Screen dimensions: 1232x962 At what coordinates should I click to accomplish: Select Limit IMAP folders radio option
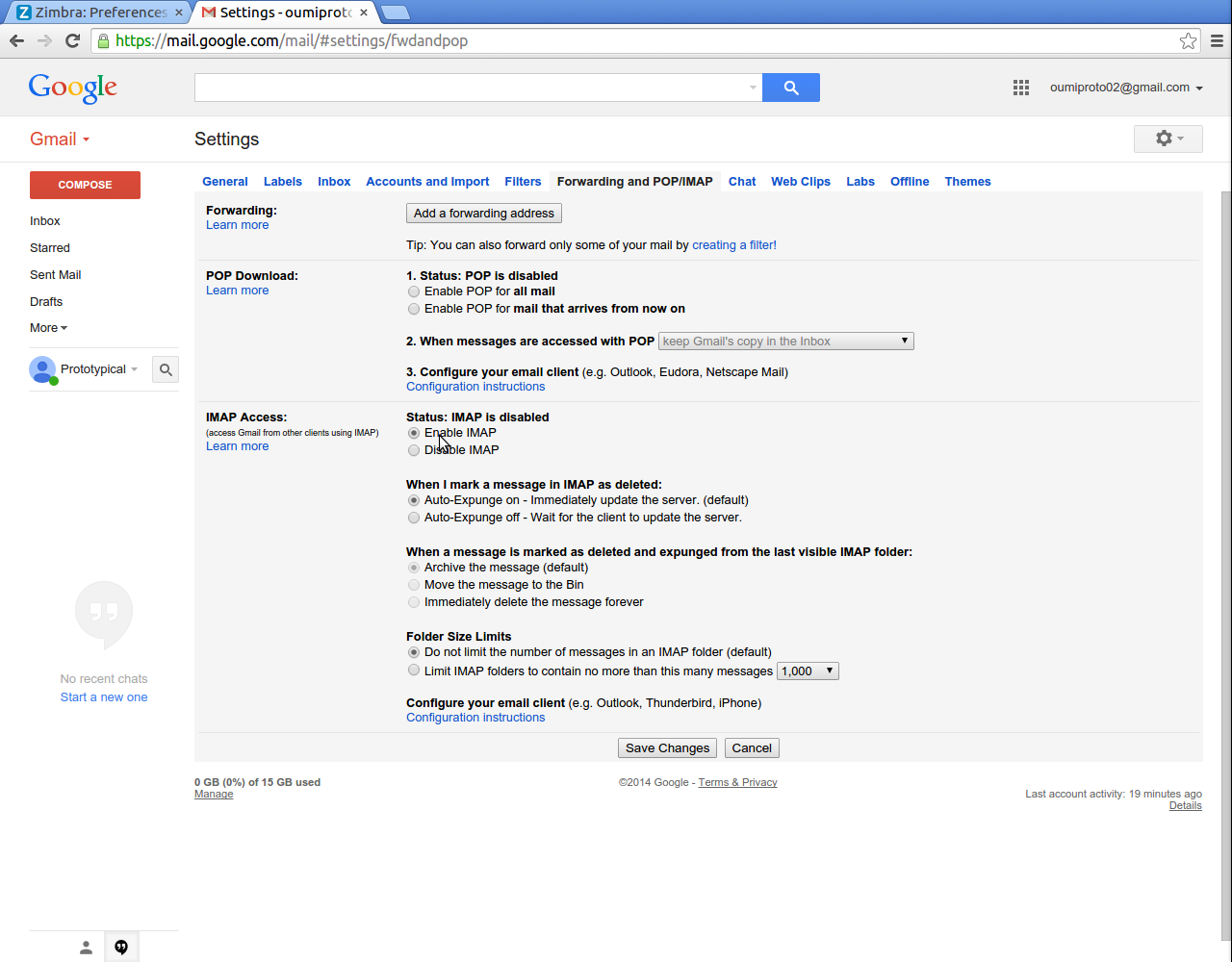(414, 671)
